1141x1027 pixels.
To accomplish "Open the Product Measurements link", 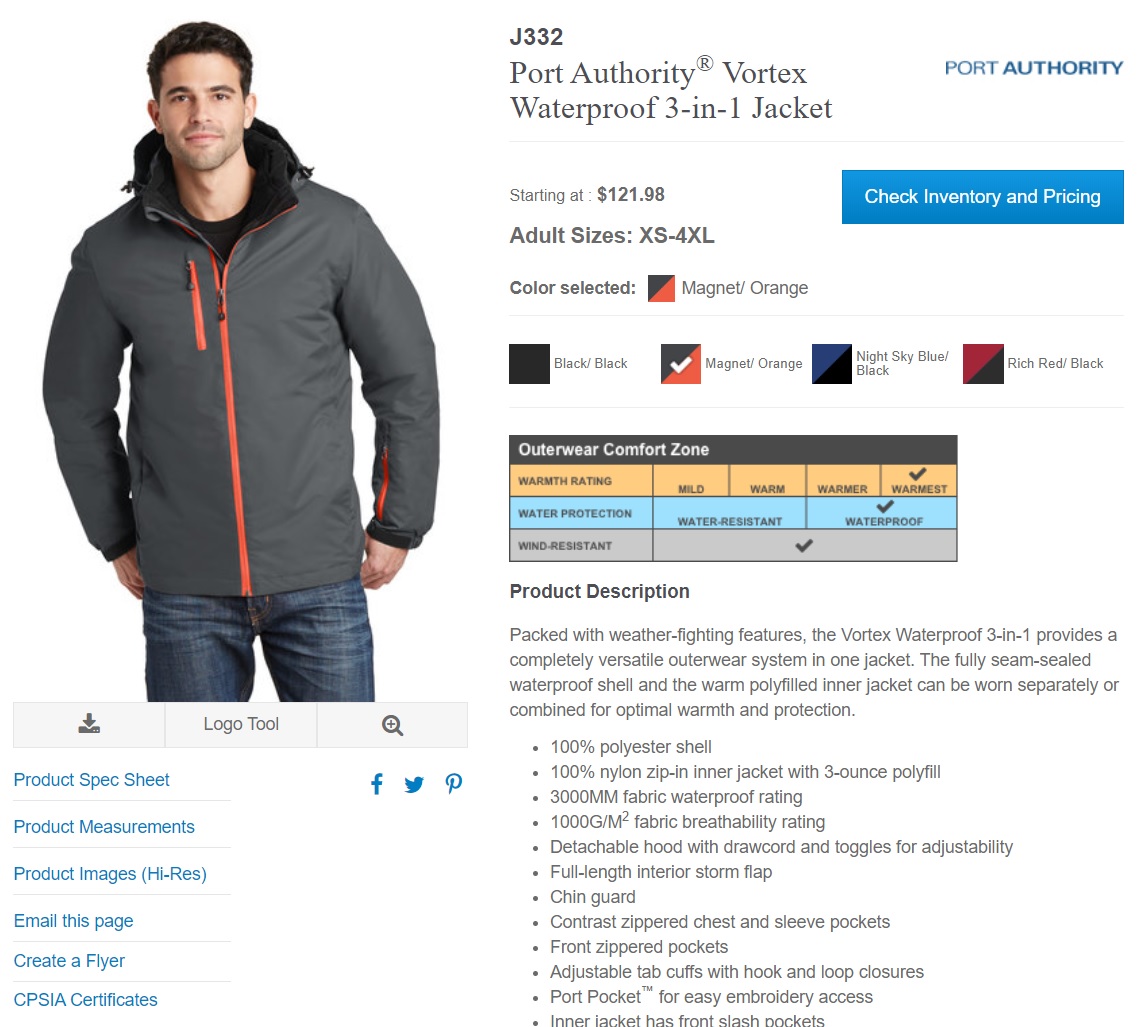I will [x=104, y=827].
